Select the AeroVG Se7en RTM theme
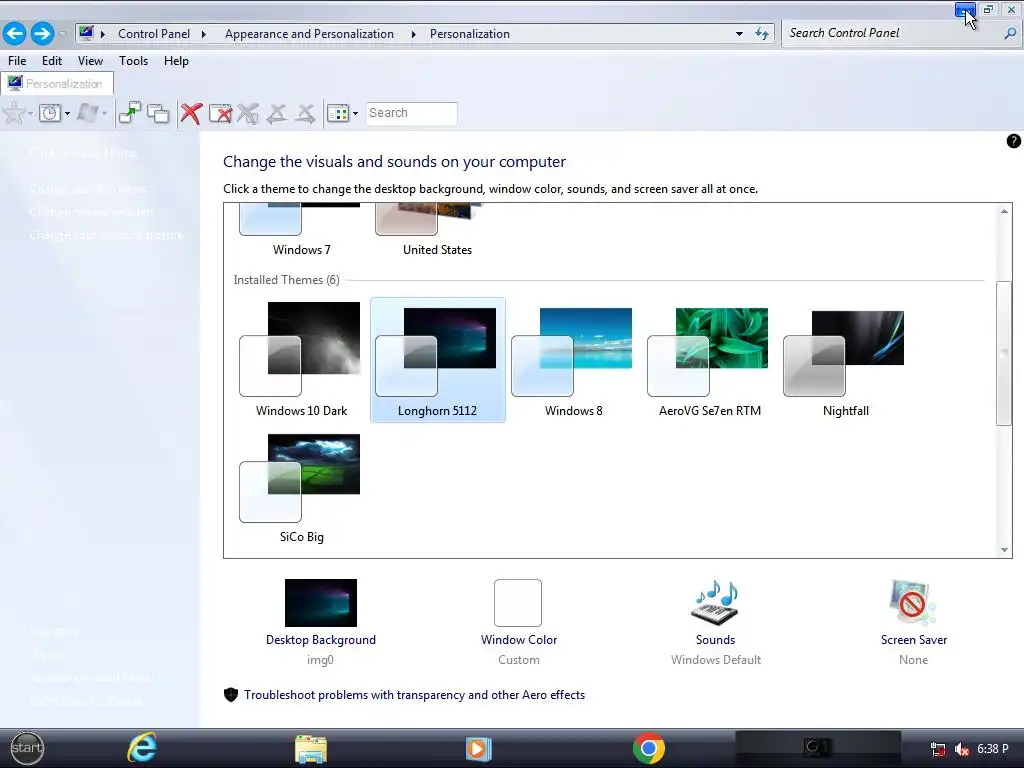 click(709, 360)
